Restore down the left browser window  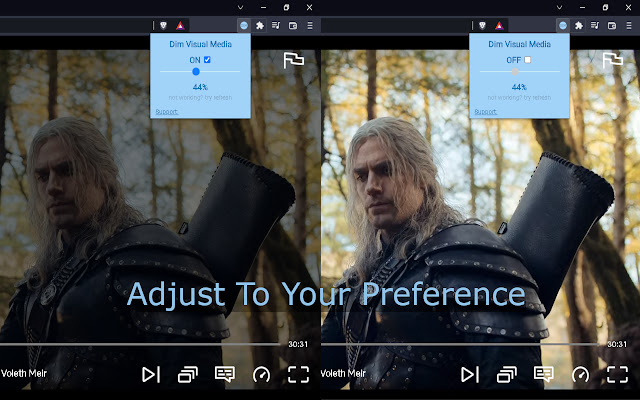(x=287, y=7)
